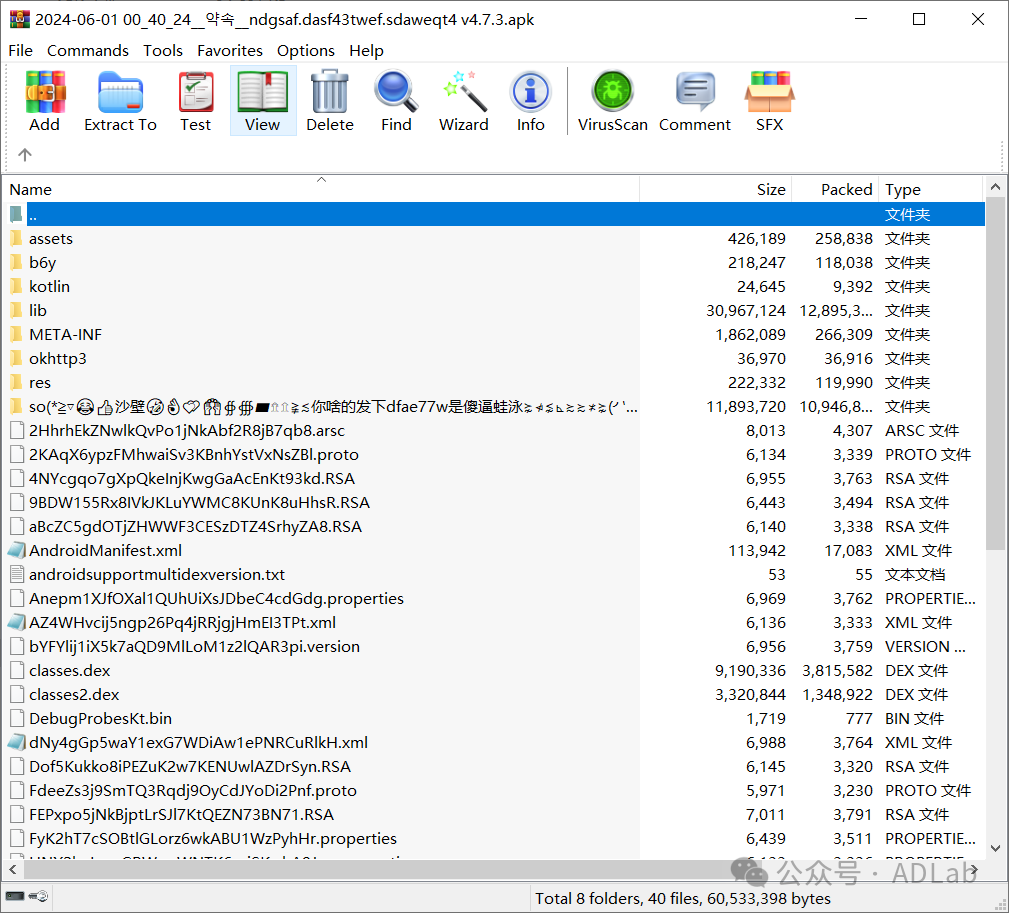Sort list by Type column header

[x=903, y=189]
